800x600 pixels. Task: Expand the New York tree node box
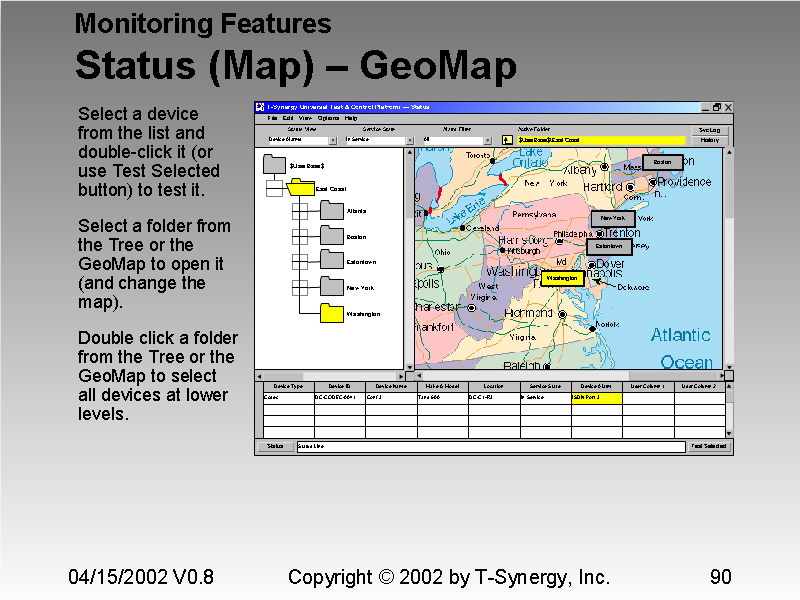tap(298, 287)
